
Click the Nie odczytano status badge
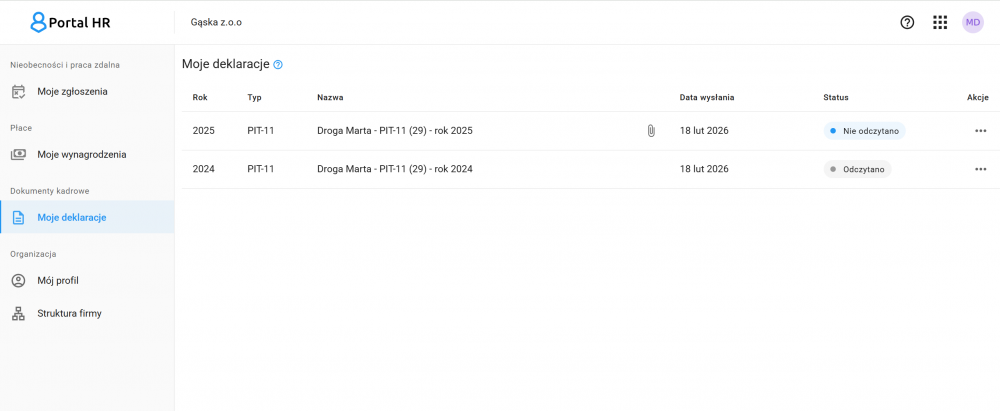pyautogui.click(x=865, y=131)
